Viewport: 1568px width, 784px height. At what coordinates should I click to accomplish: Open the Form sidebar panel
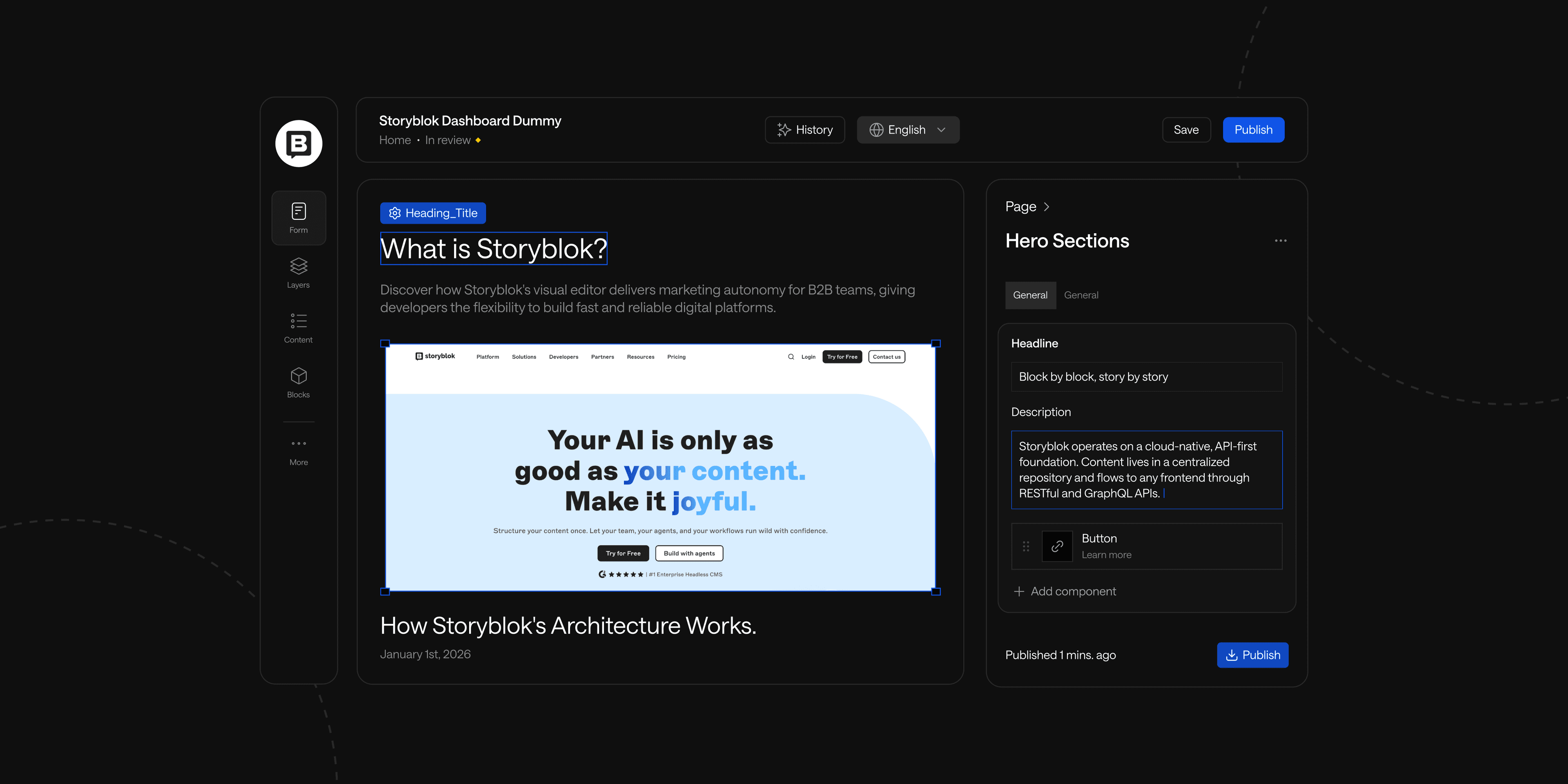point(298,218)
